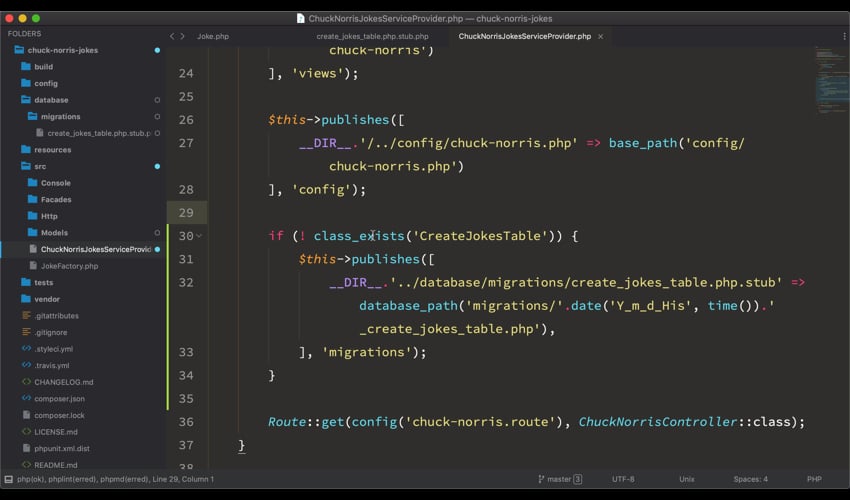850x500 pixels.
Task: Click the master git branch indicator
Action: click(x=555, y=479)
